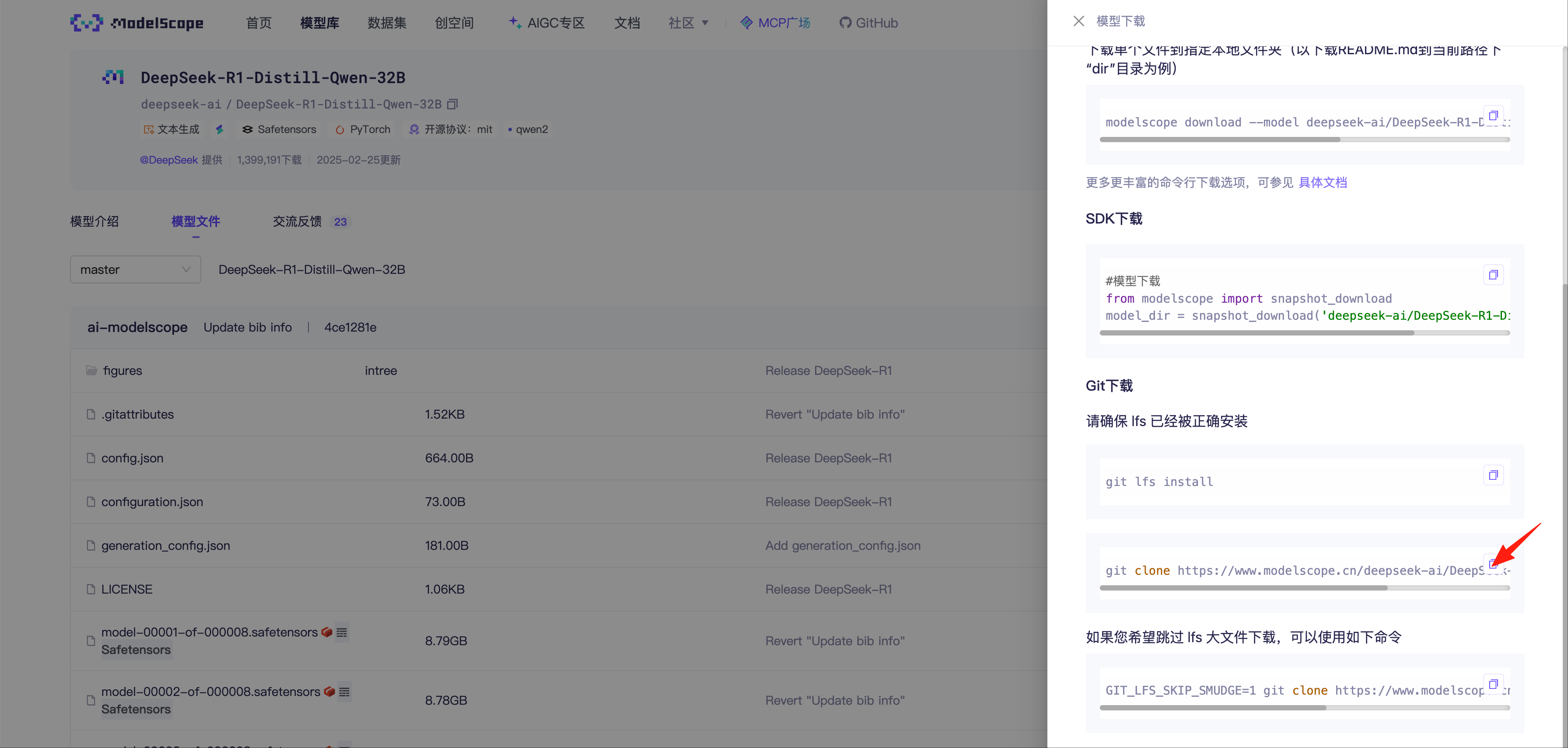1568x748 pixels.
Task: Open config.json file
Action: [x=132, y=458]
